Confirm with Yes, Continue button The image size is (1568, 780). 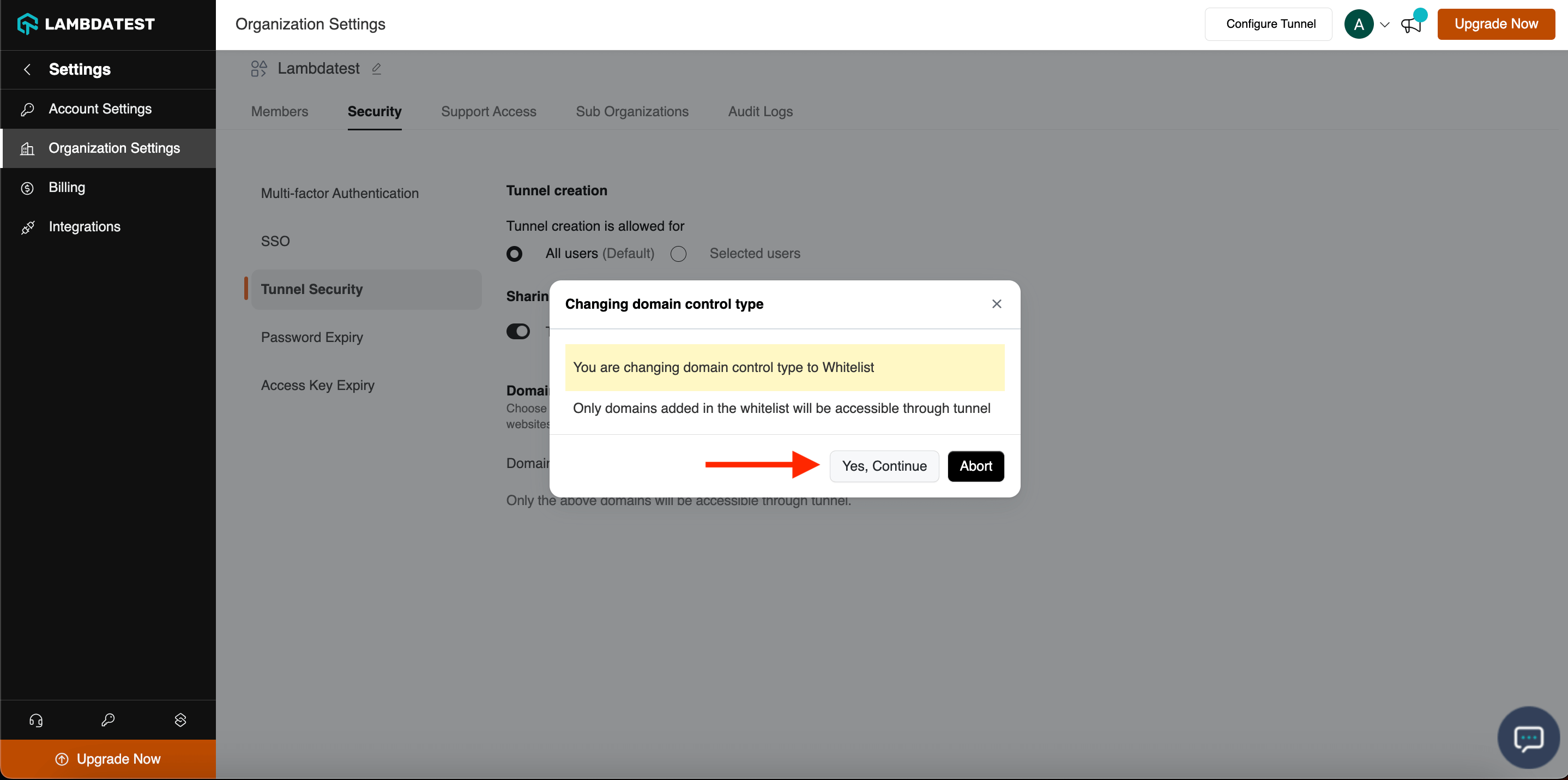tap(884, 466)
